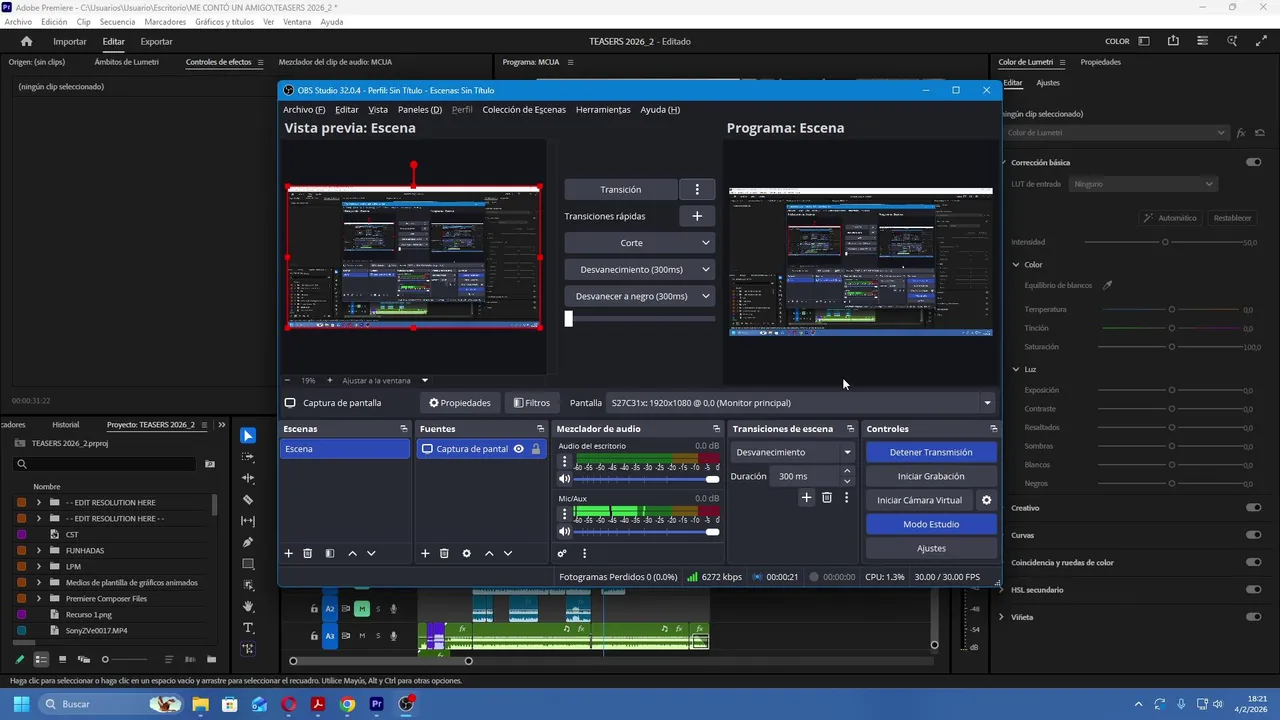Viewport: 1280px width, 720px height.
Task: Mute Mic/Aux speaker icon
Action: 564,532
